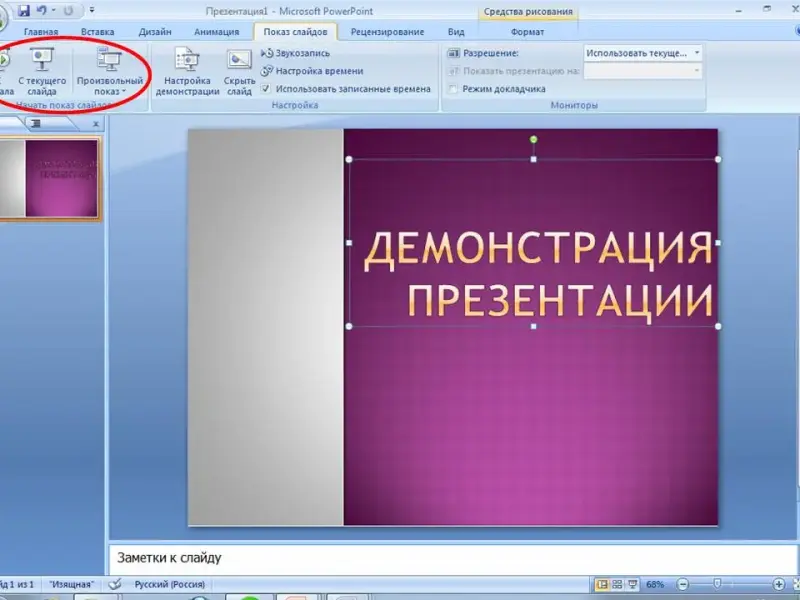Image resolution: width=800 pixels, height=600 pixels.
Task: Enable the Режим докладчика checkbox
Action: [453, 89]
